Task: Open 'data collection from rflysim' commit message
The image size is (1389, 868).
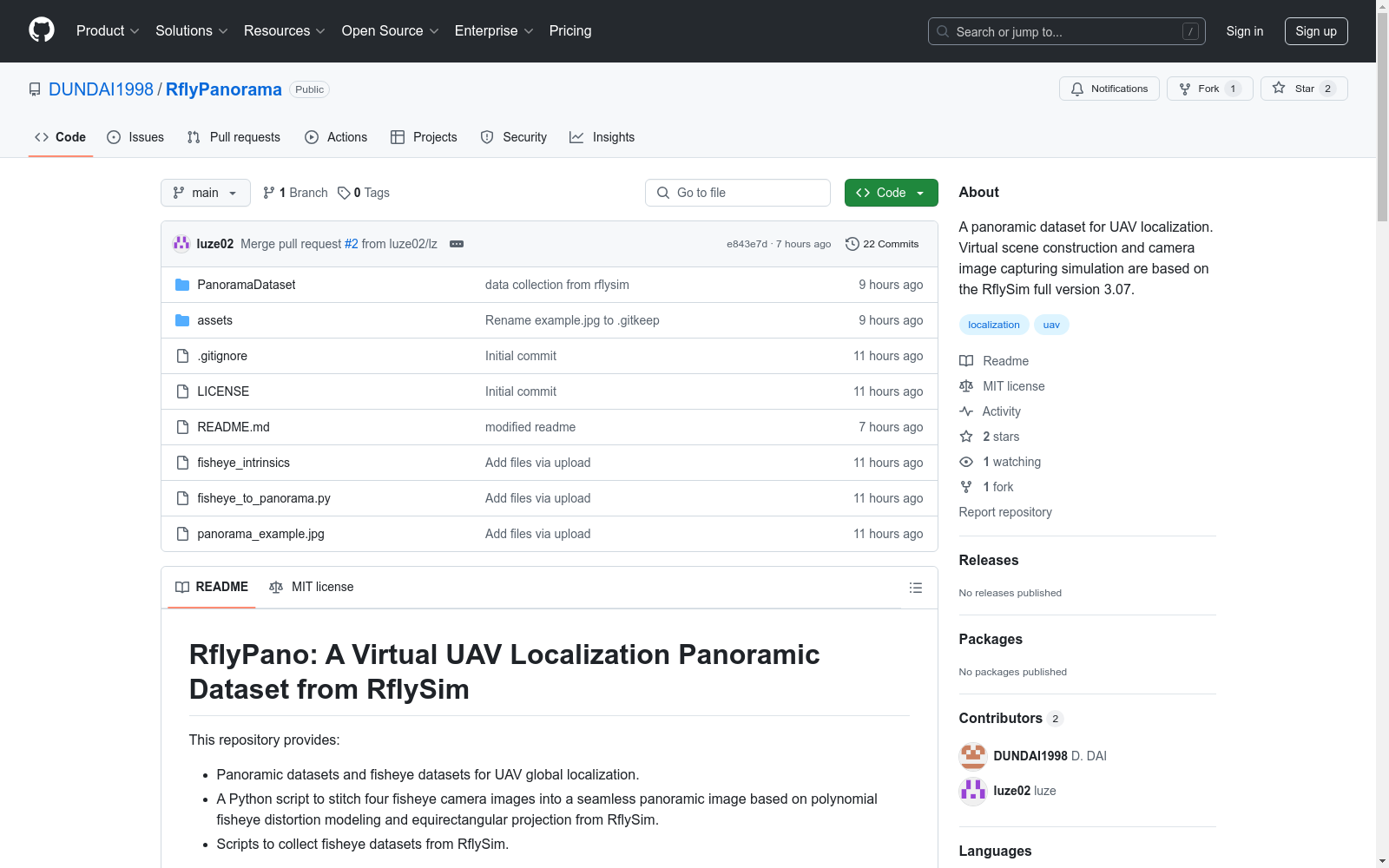Action: click(557, 285)
